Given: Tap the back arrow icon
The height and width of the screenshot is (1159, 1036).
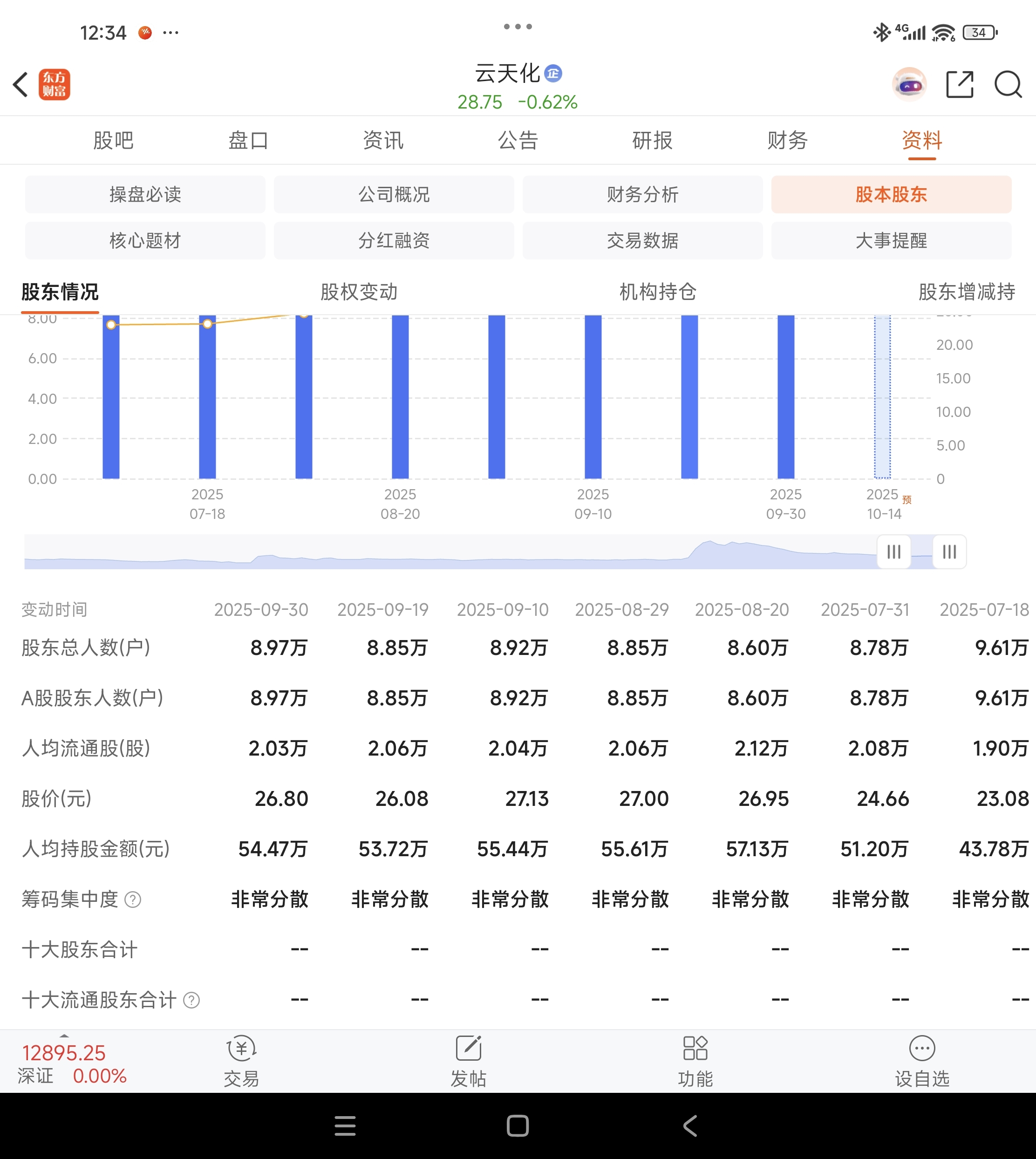Looking at the screenshot, I should tap(21, 84).
